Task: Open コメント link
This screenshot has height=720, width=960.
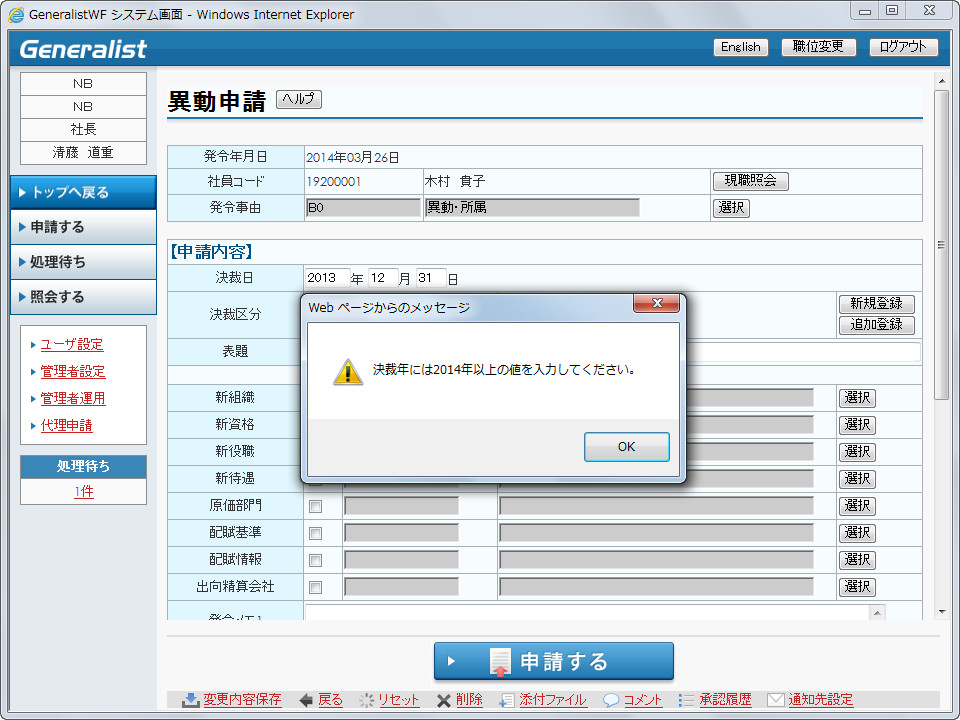Action: 643,700
